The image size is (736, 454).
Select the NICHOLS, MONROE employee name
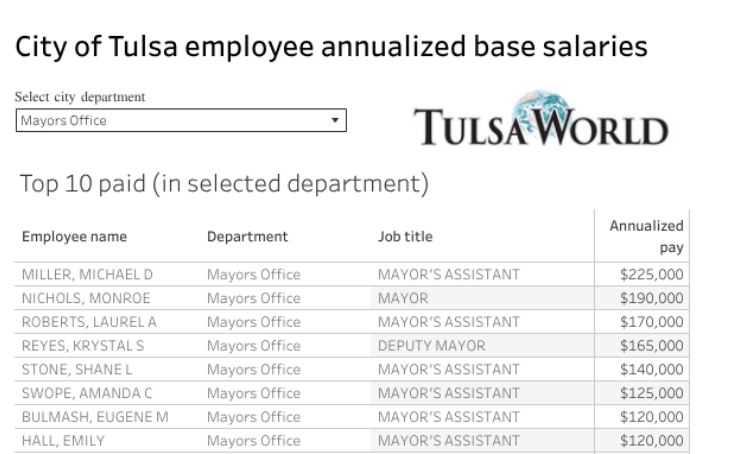coord(86,298)
